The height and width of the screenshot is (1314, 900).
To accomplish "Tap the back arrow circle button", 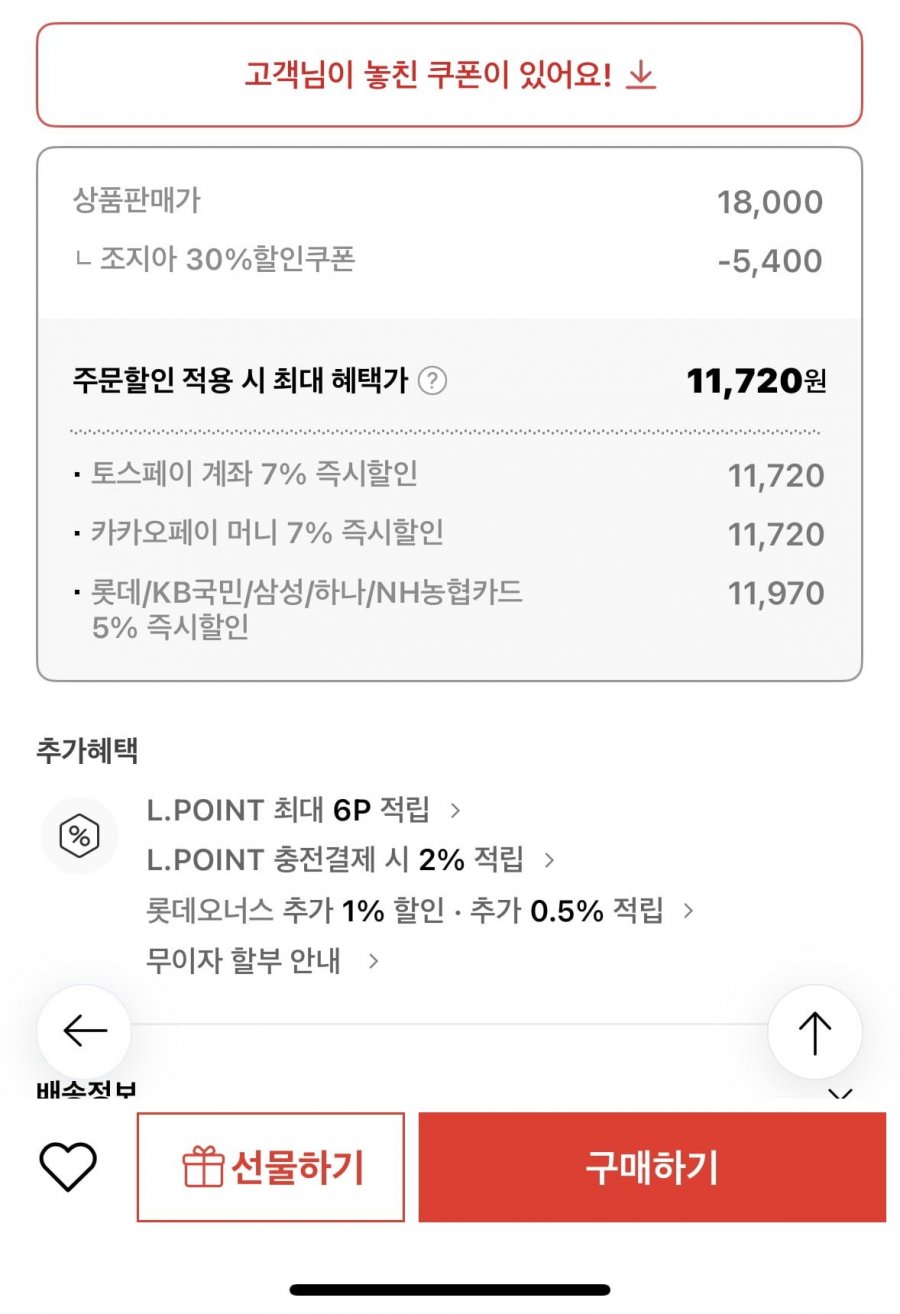I will 84,1031.
